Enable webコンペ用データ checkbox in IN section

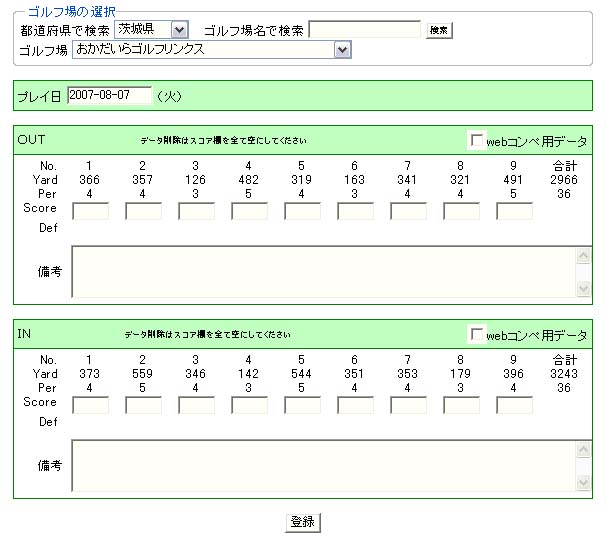point(477,334)
